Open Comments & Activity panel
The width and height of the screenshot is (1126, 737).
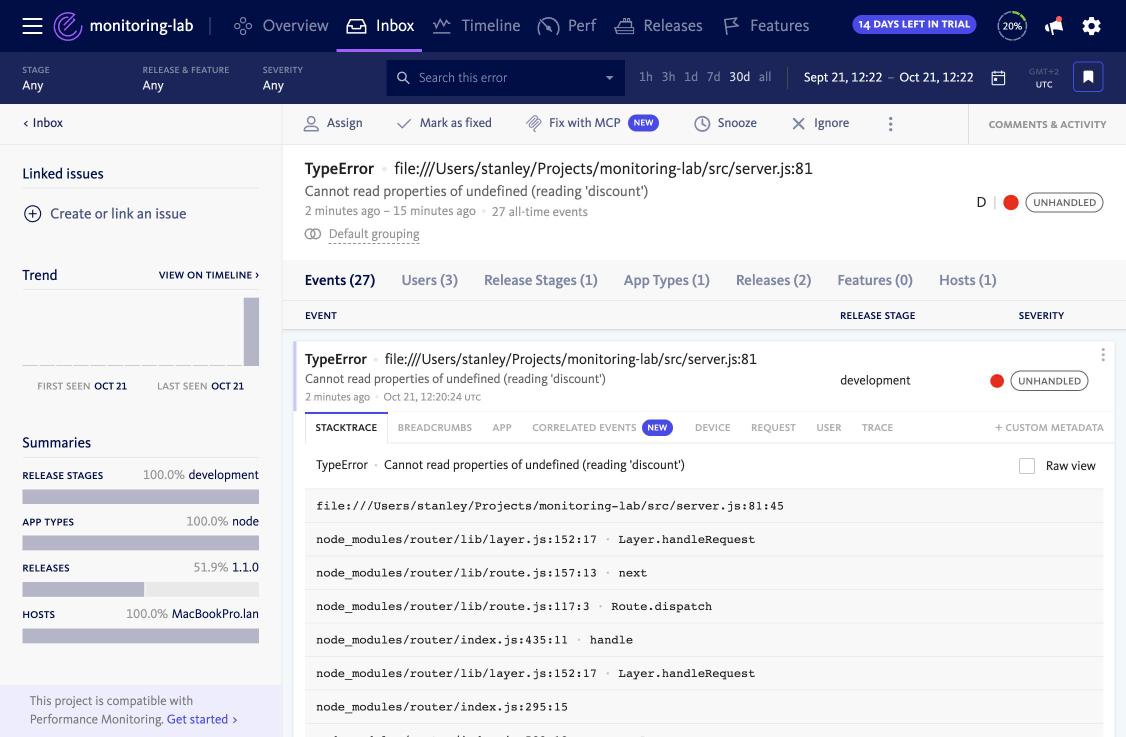pos(1047,124)
